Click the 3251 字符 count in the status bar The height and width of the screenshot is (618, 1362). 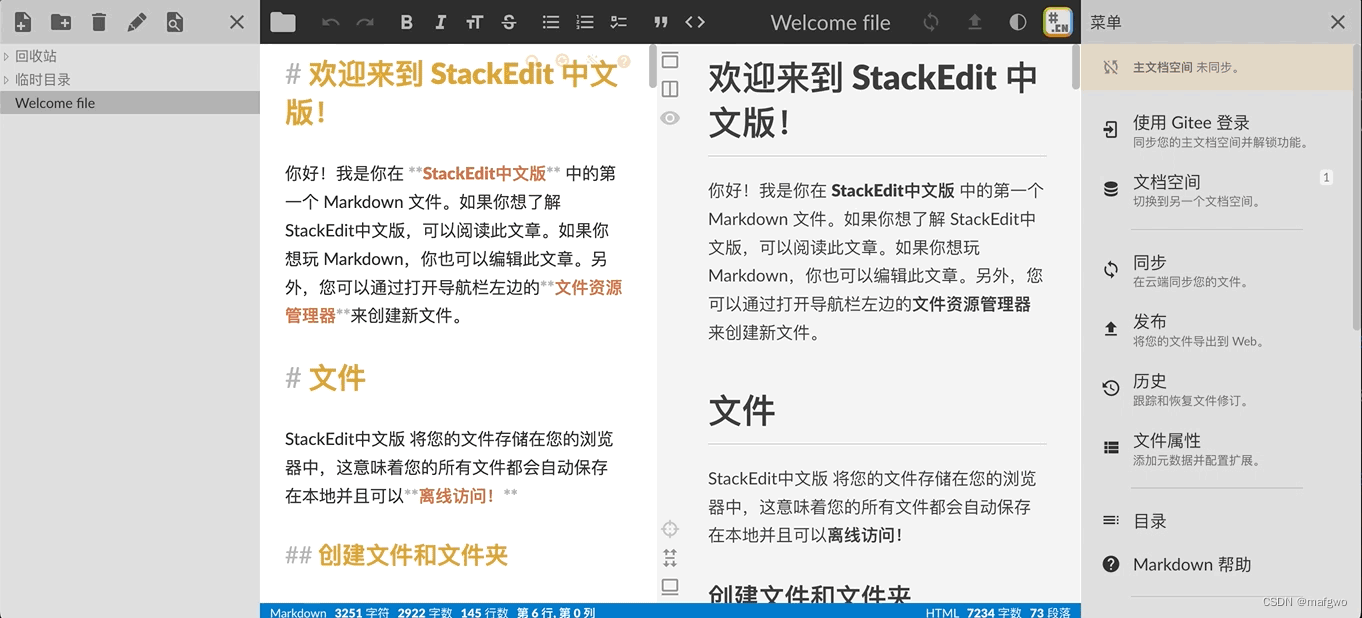pos(362,612)
